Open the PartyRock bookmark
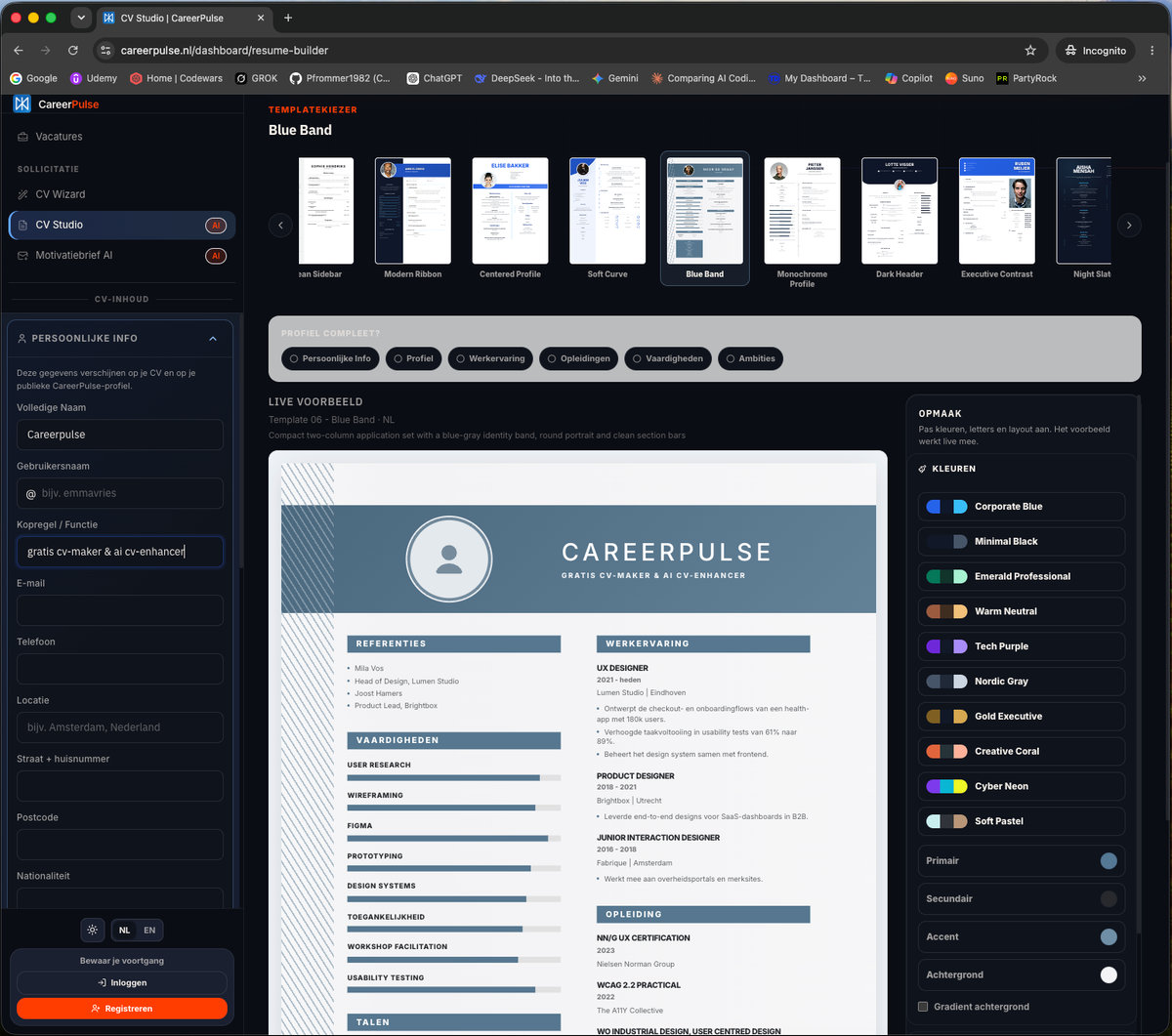 1026,78
